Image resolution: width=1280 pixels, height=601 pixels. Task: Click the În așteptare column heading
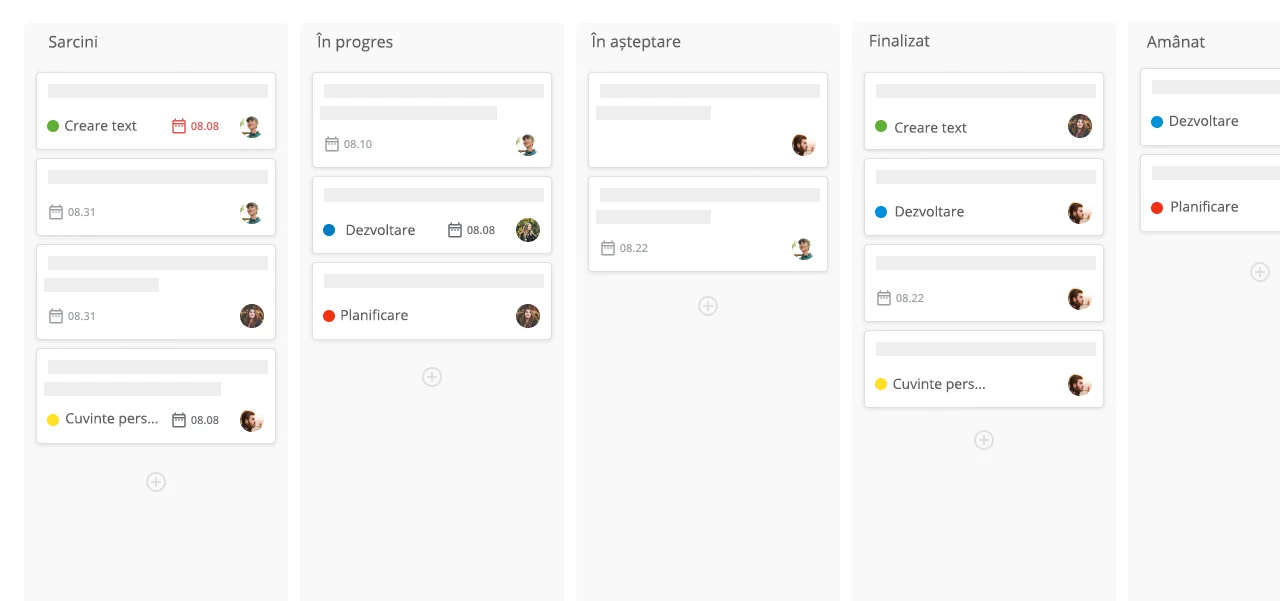636,42
